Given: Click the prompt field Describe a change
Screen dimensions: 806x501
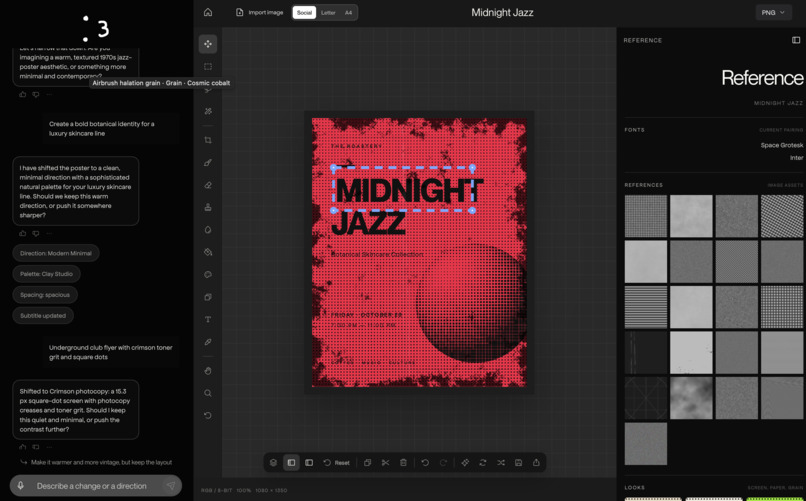Looking at the screenshot, I should 96,486.
